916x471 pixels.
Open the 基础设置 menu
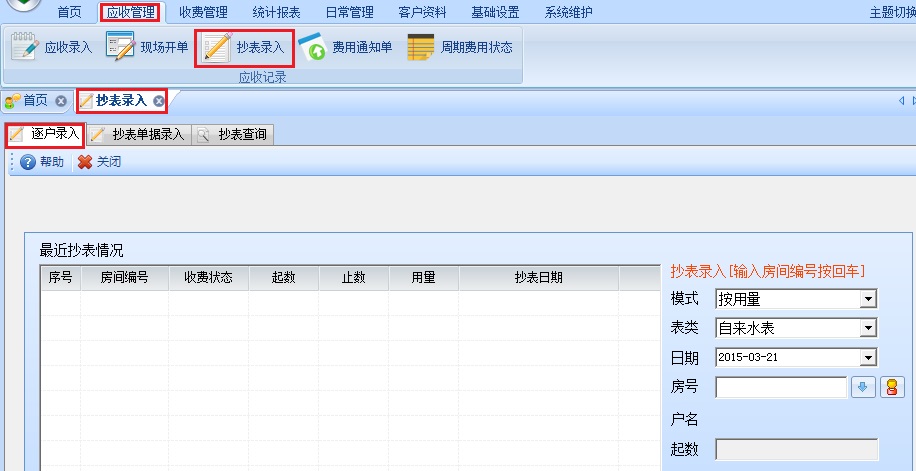(x=495, y=12)
